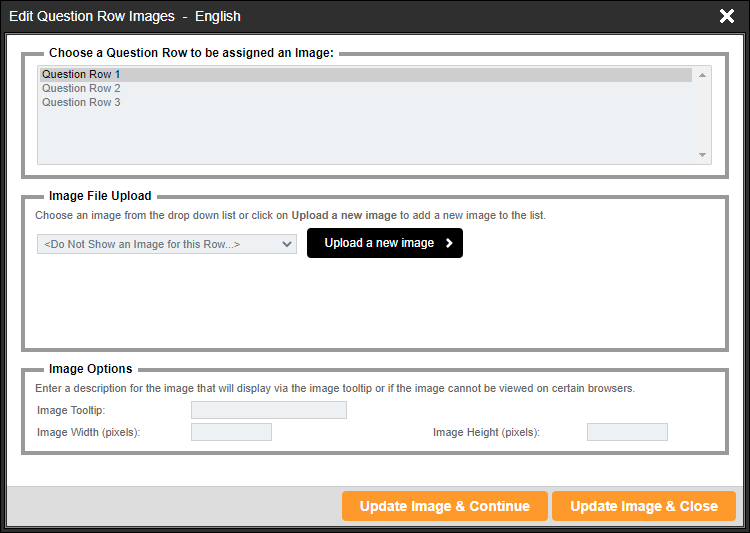Focus the Image Width (pixels) field
Viewport: 750px width, 533px height.
tap(232, 432)
